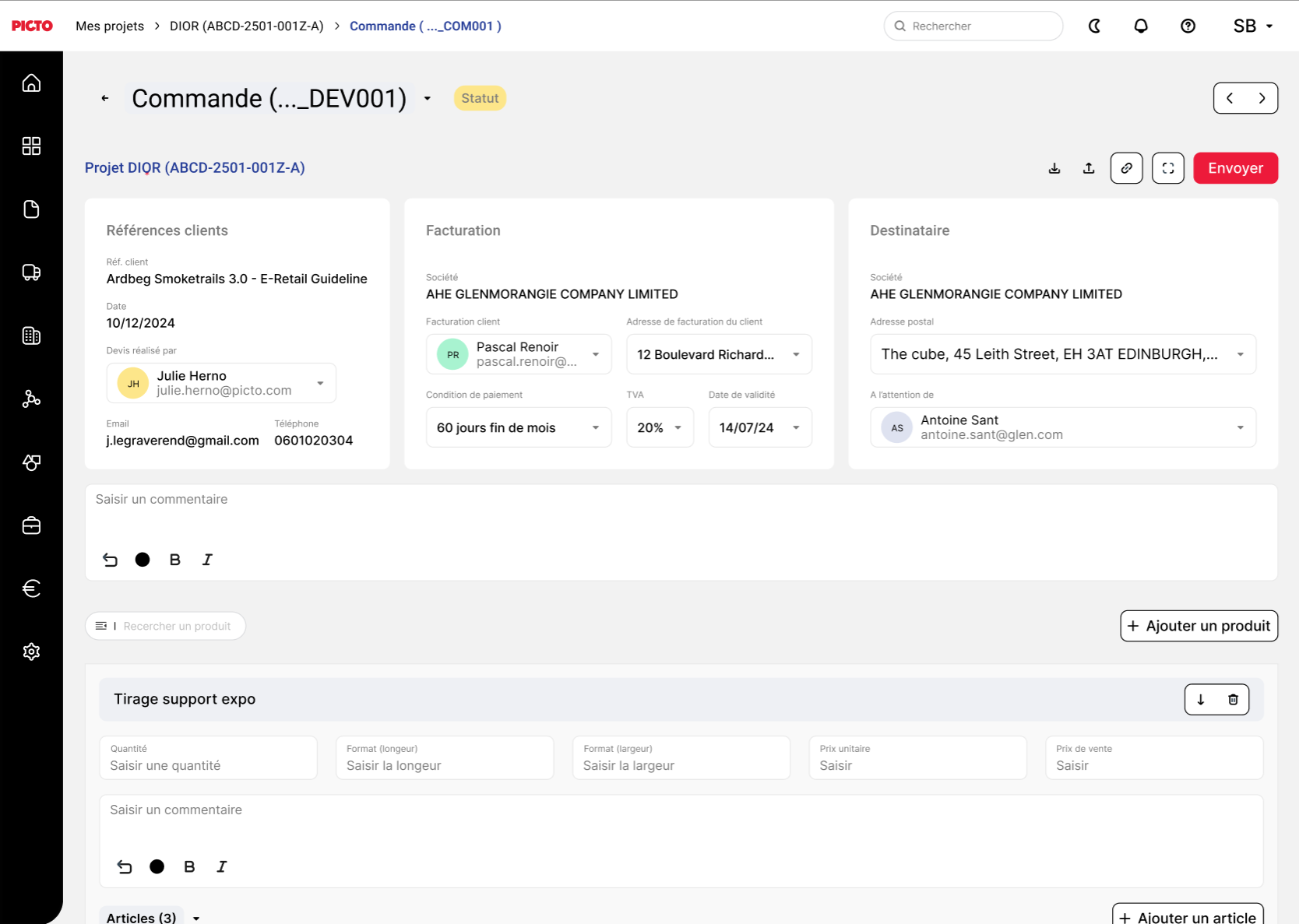Go to Mes projets breadcrumb
Image resolution: width=1299 pixels, height=924 pixels.
[110, 26]
